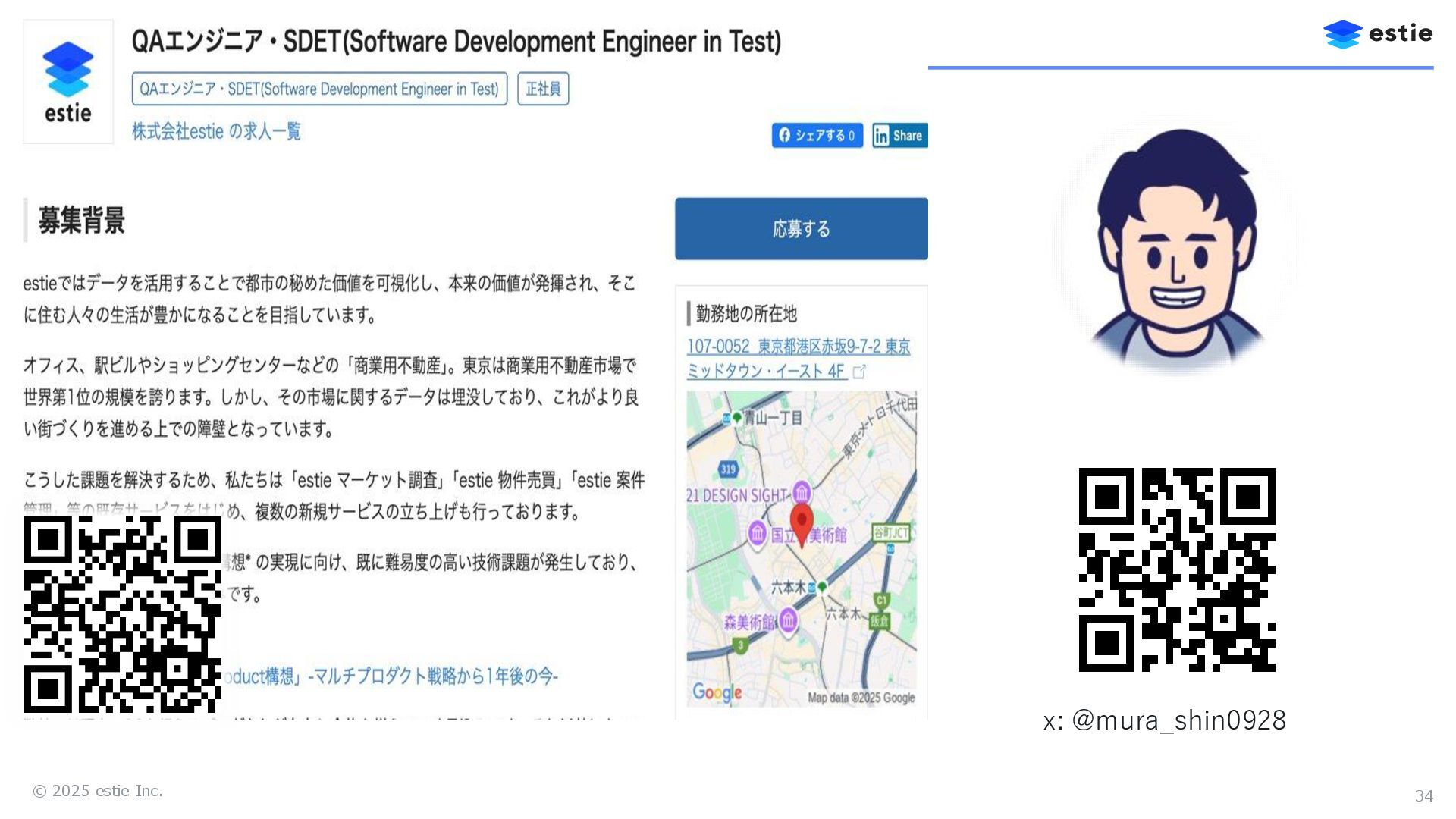Screen dimensions: 1456x819
Task: Click the Facebook シェアする button
Action: tap(817, 135)
